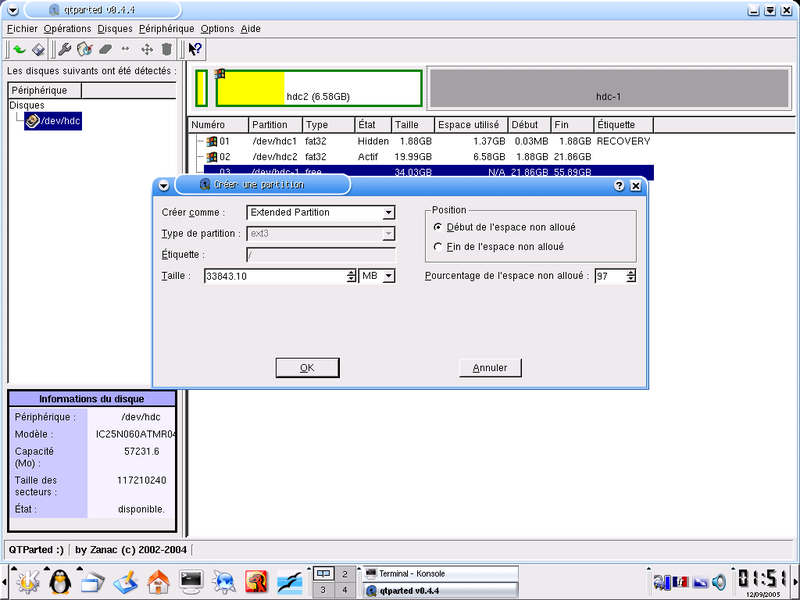Launch OpenOffice seagull icon in the panel
This screenshot has height=600, width=800.
click(290, 582)
